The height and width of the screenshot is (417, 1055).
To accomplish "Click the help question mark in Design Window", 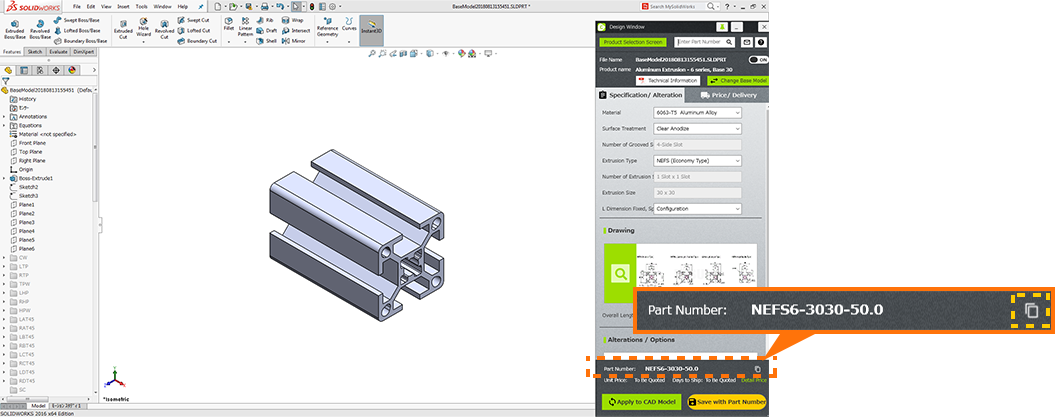I will [x=761, y=42].
